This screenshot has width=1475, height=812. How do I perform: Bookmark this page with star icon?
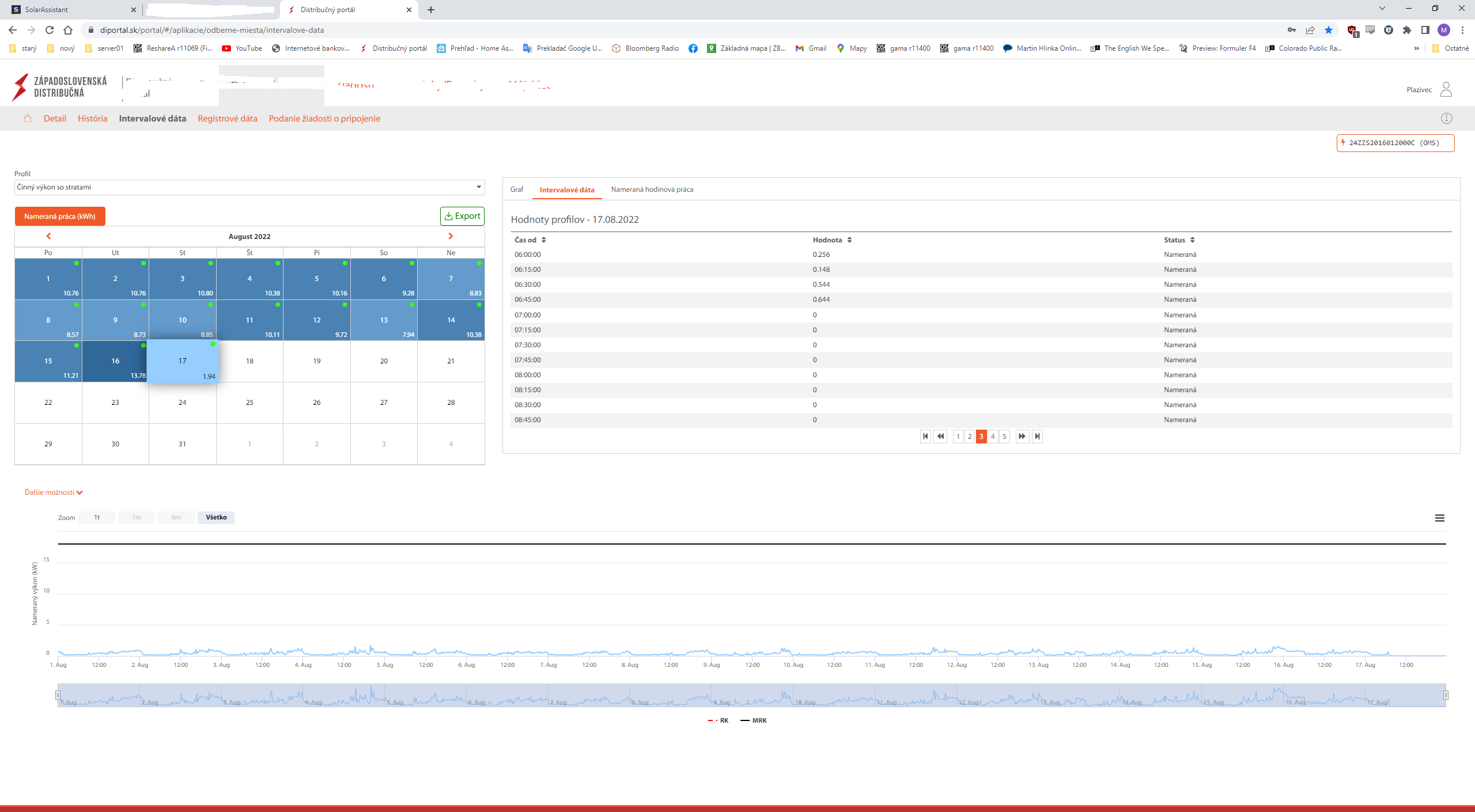(1329, 30)
